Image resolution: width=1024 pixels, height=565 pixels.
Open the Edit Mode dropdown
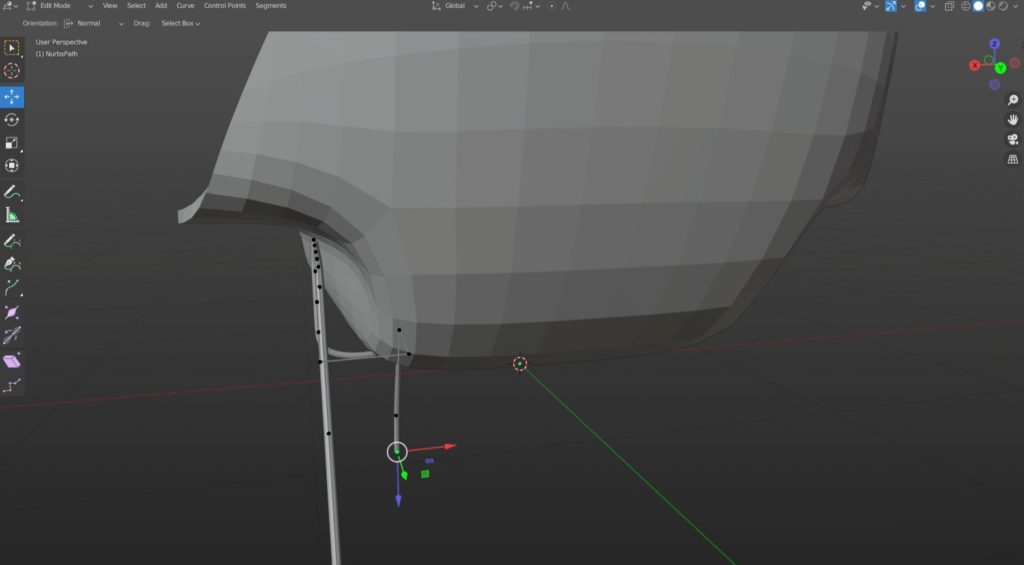[52, 6]
